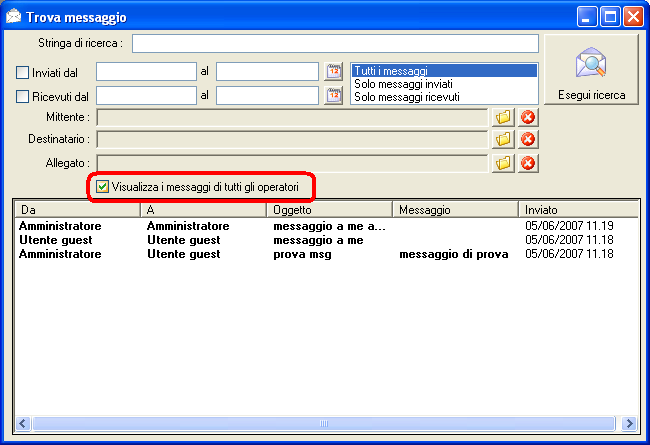Click the Inviati dal start date field
Image resolution: width=650 pixels, height=445 pixels.
coord(146,71)
